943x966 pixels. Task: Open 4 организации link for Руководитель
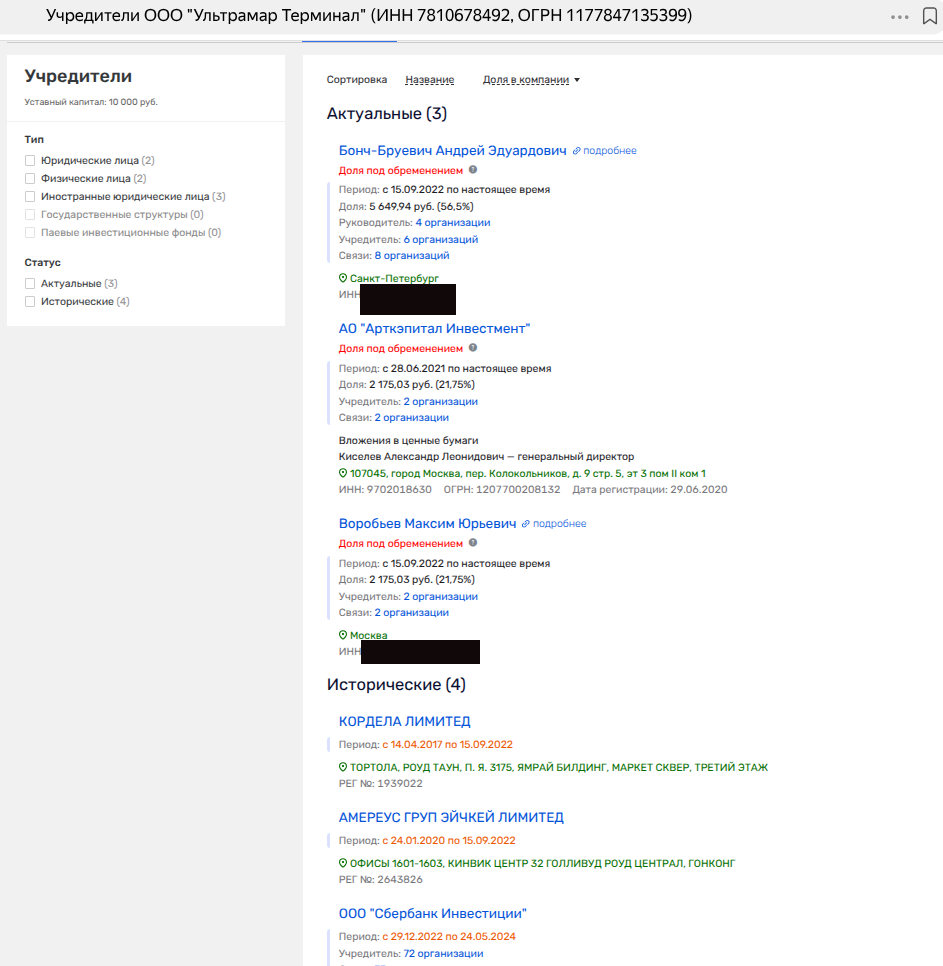(x=452, y=223)
